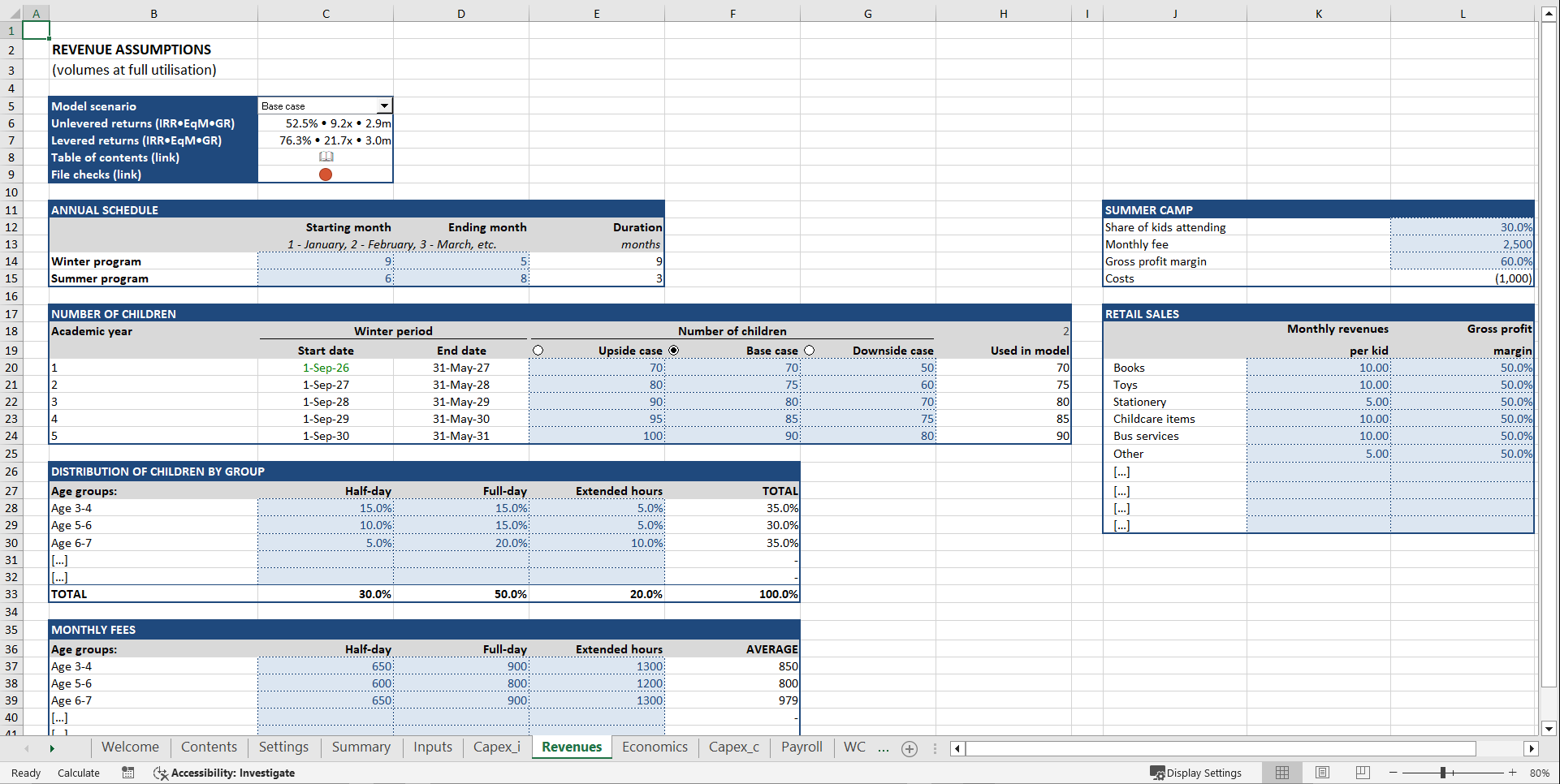Click the horizontal scrollbar right arrow
1560x784 pixels.
[x=1532, y=748]
